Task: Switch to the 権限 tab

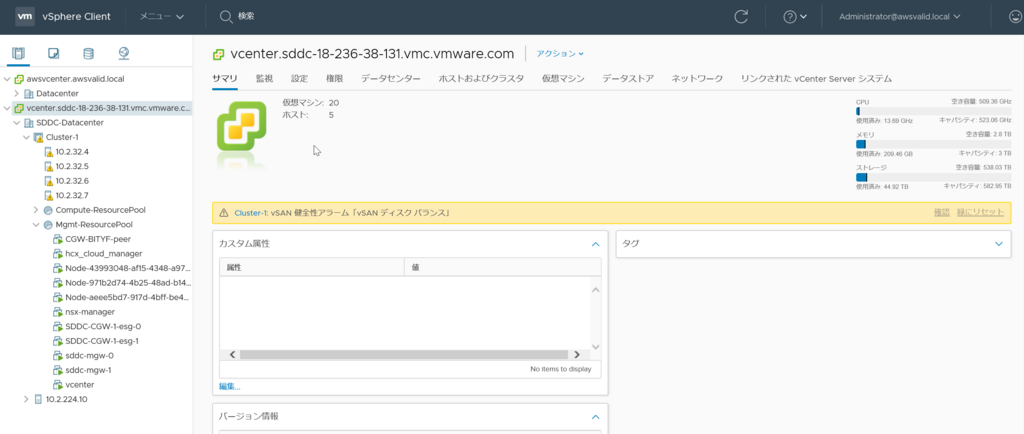Action: tap(335, 78)
